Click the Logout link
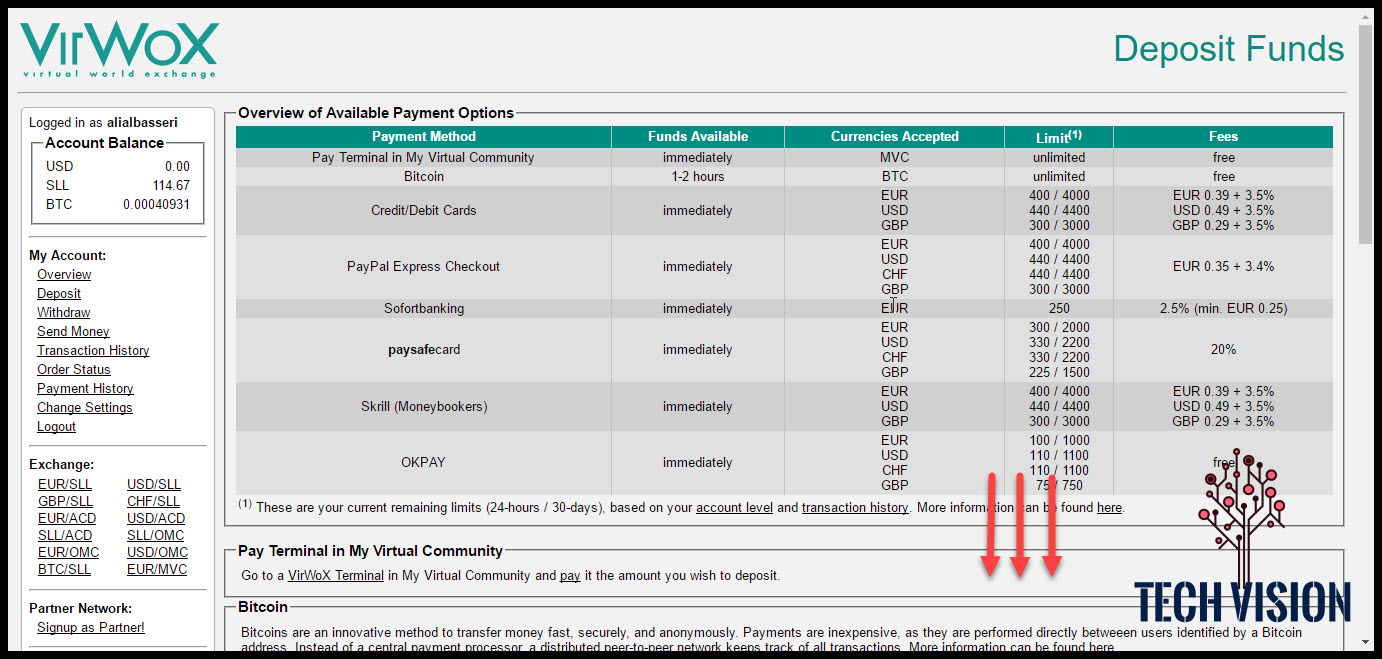The width and height of the screenshot is (1382, 659). coord(56,426)
